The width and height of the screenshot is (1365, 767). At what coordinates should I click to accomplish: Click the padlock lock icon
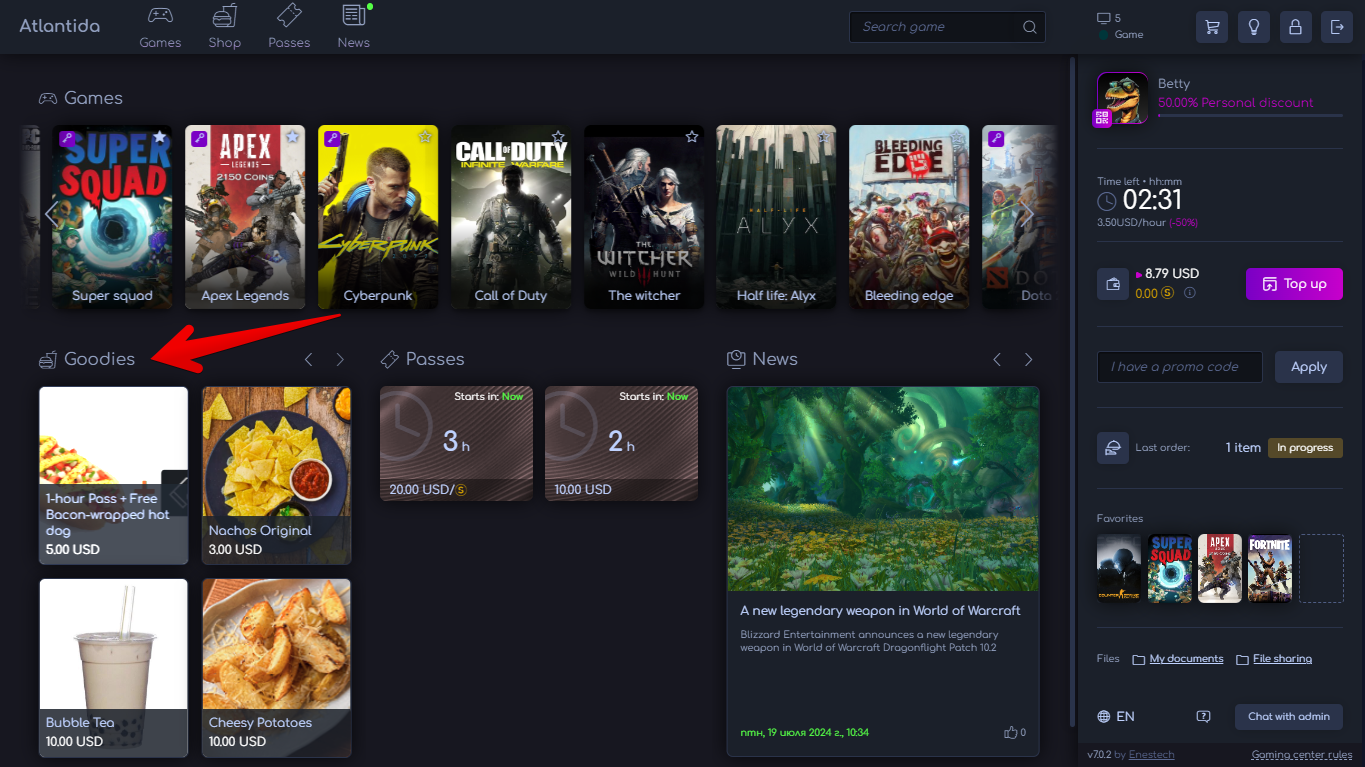pyautogui.click(x=1295, y=27)
